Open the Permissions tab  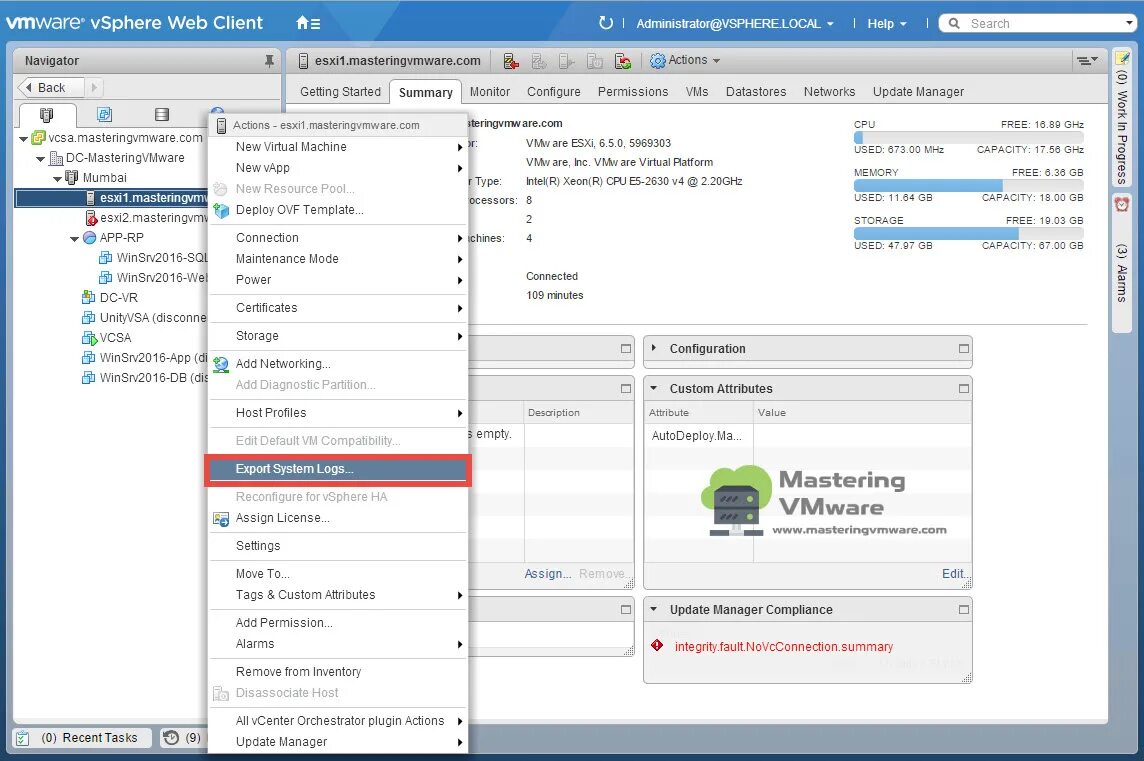(x=633, y=92)
